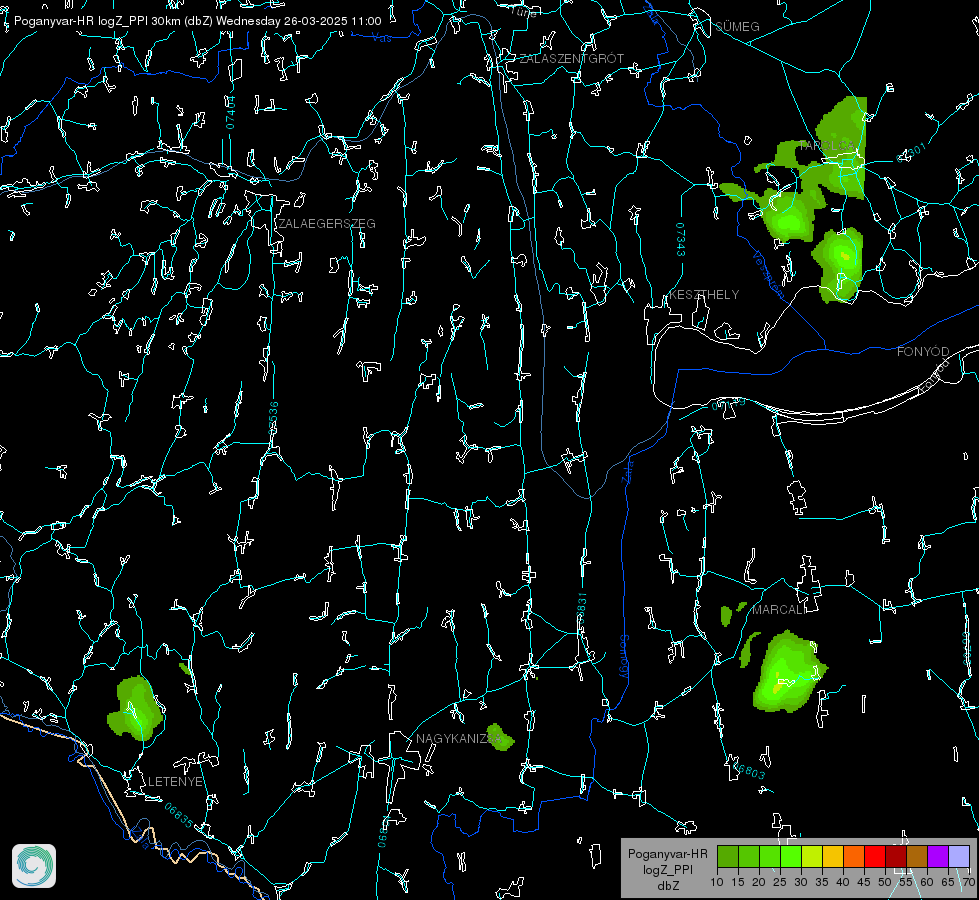Click the TAPOLCA label under radar echo
979x900 pixels.
(827, 146)
